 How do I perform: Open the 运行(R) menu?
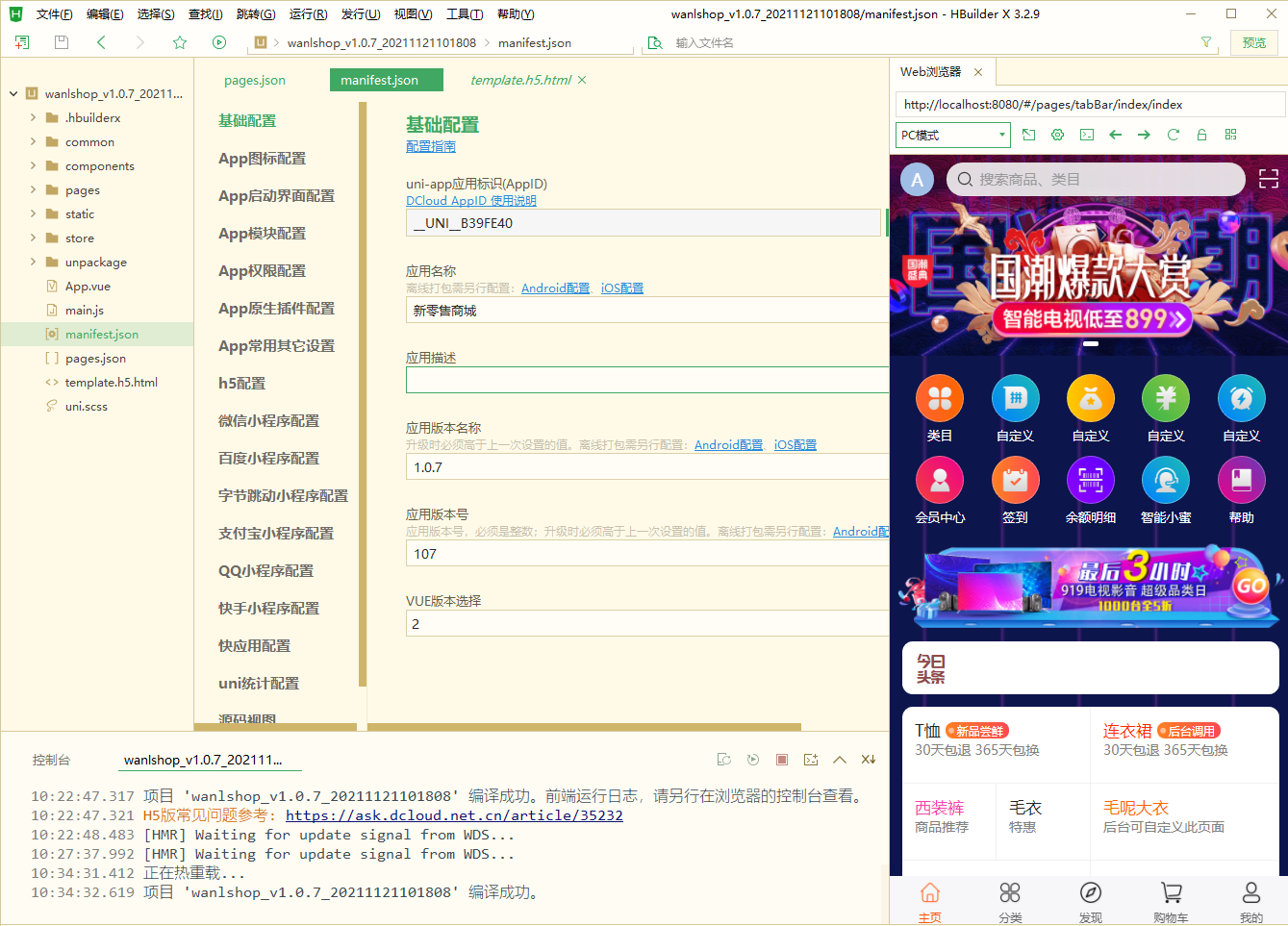pyautogui.click(x=308, y=13)
